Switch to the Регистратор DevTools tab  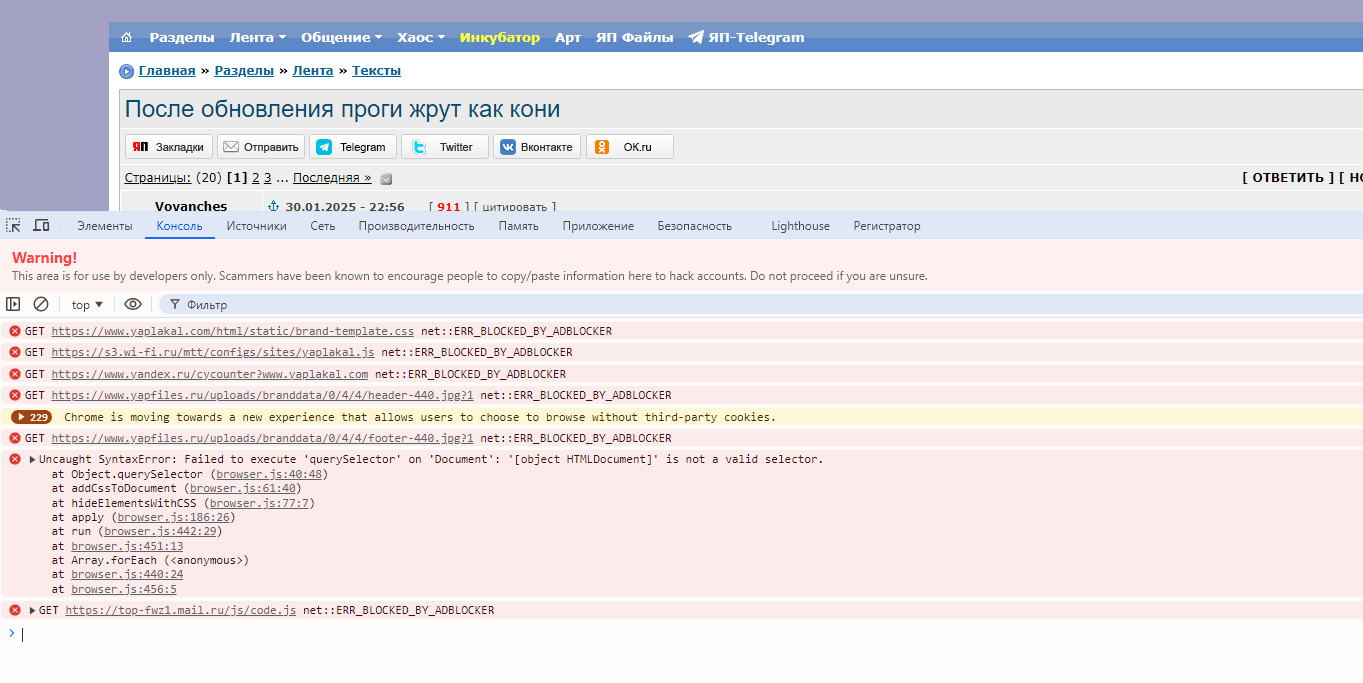coord(887,226)
